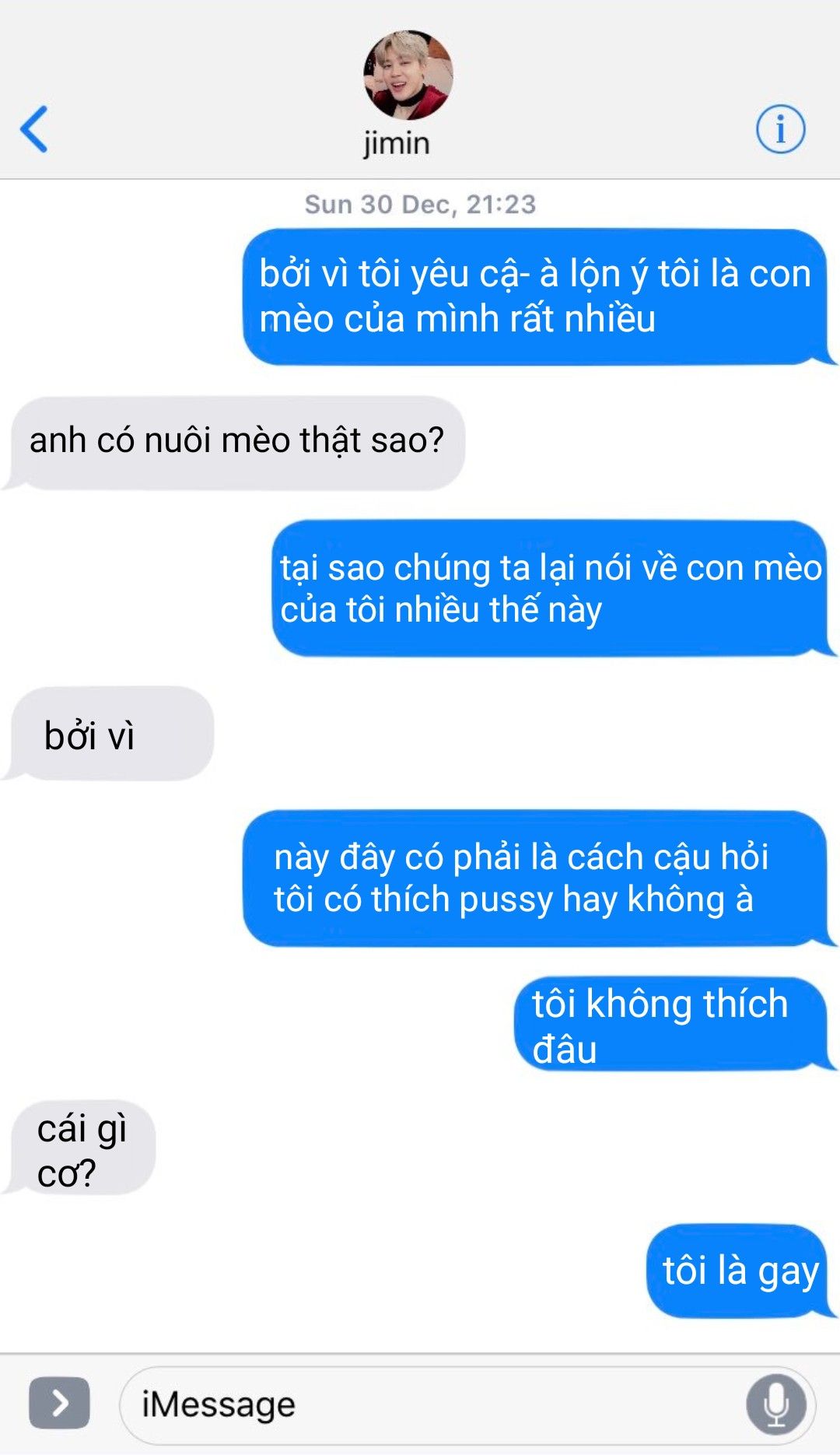Tap jimin's profile picture
840x1455 pixels.
pyautogui.click(x=408, y=75)
